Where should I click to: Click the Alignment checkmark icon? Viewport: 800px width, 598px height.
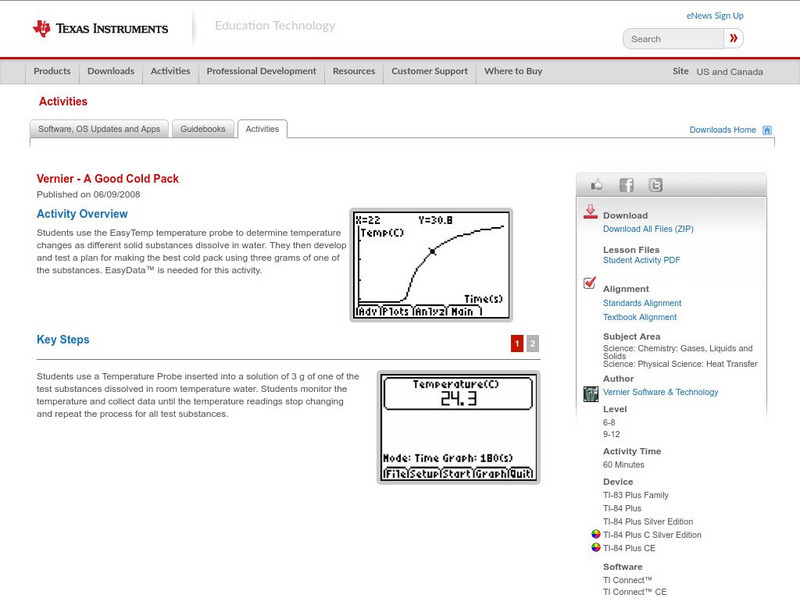(x=589, y=282)
